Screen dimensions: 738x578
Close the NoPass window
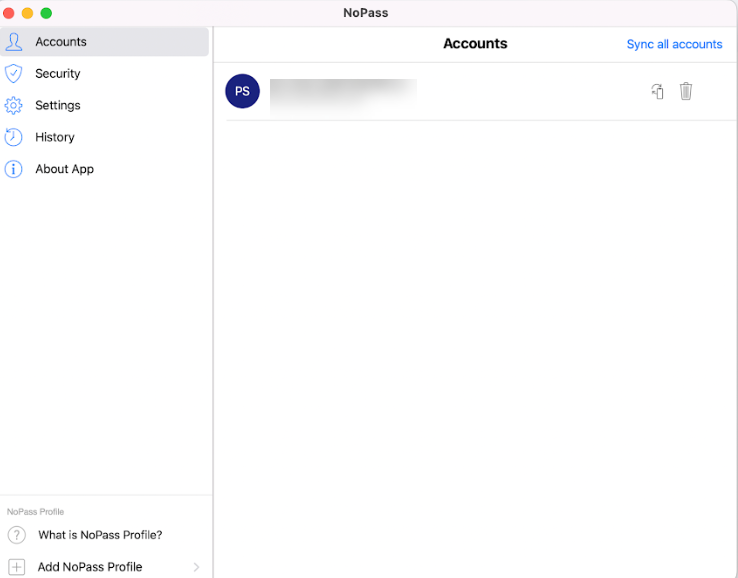tap(8, 13)
